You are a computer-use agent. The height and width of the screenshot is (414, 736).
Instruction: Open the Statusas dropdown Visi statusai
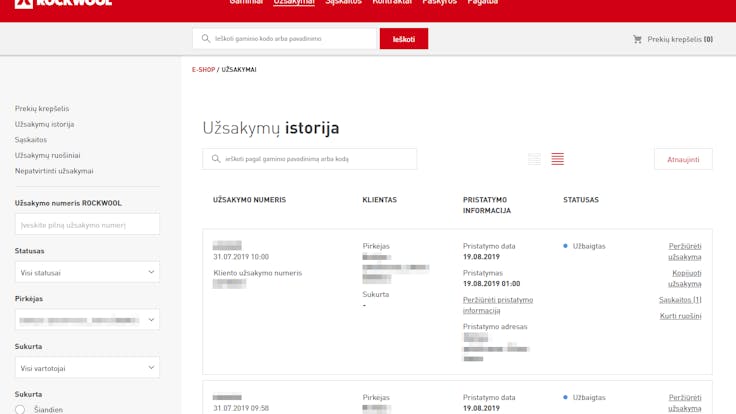[x=87, y=272]
